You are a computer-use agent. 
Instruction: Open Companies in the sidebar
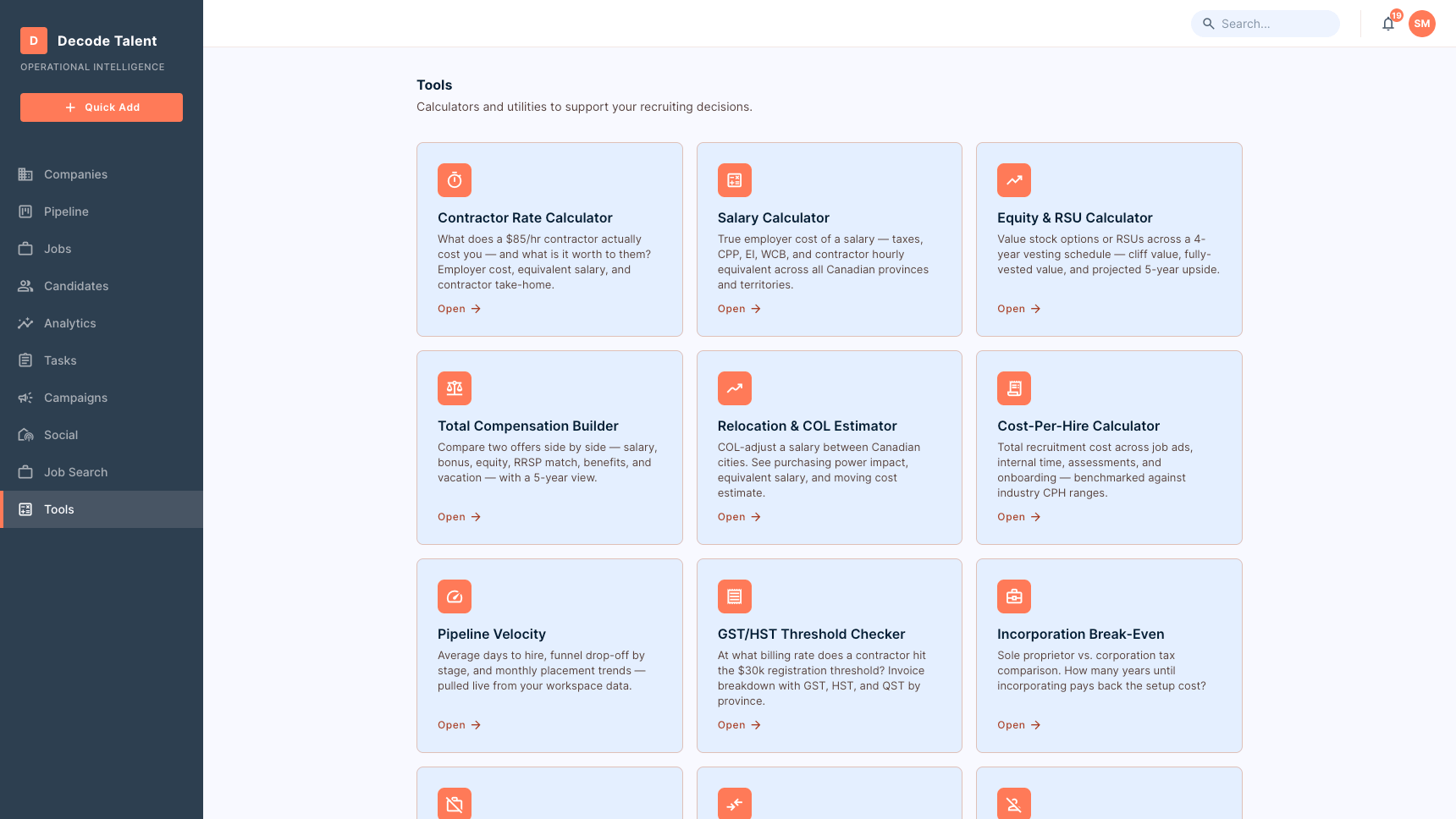[x=102, y=174]
